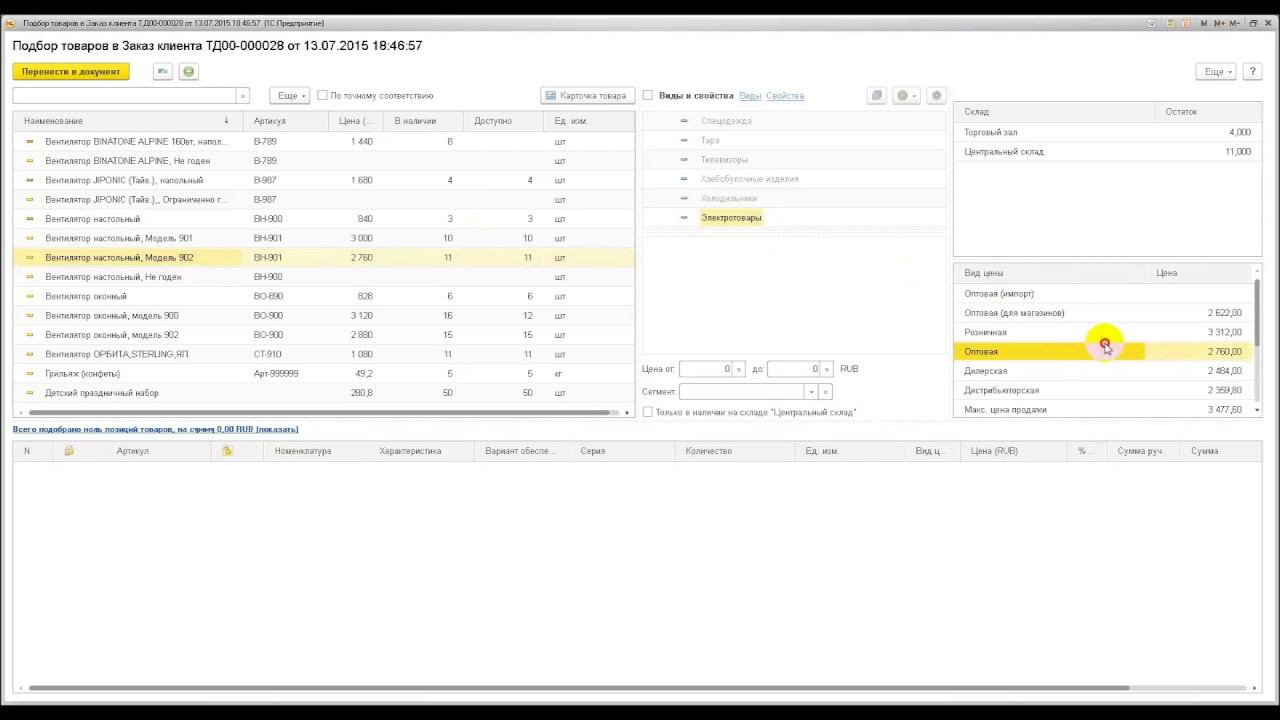1280x720 pixels.
Task: Enable 'По точному соответствию' checkbox
Action: click(x=322, y=96)
